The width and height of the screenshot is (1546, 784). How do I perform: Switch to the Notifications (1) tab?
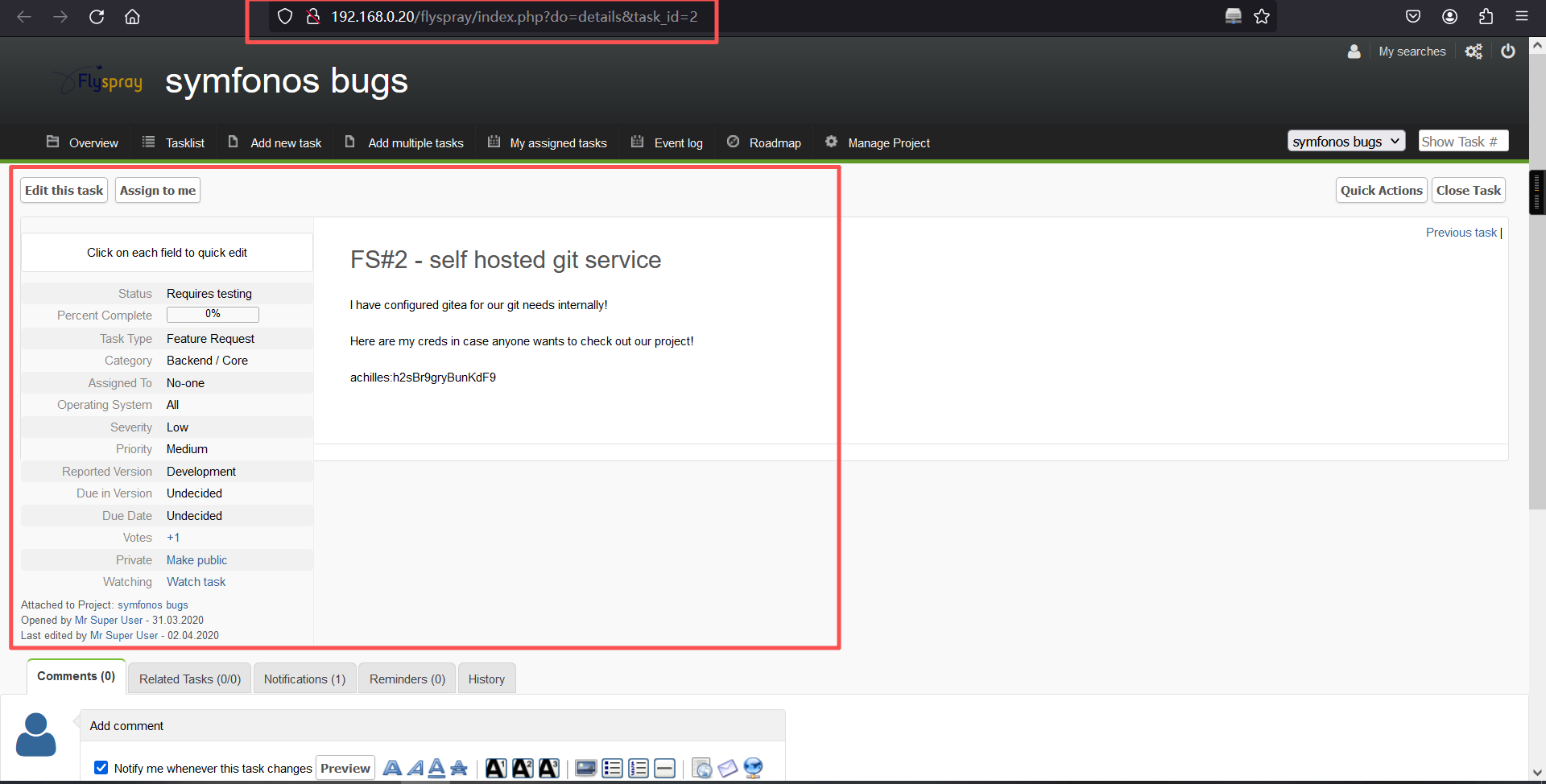coord(304,679)
